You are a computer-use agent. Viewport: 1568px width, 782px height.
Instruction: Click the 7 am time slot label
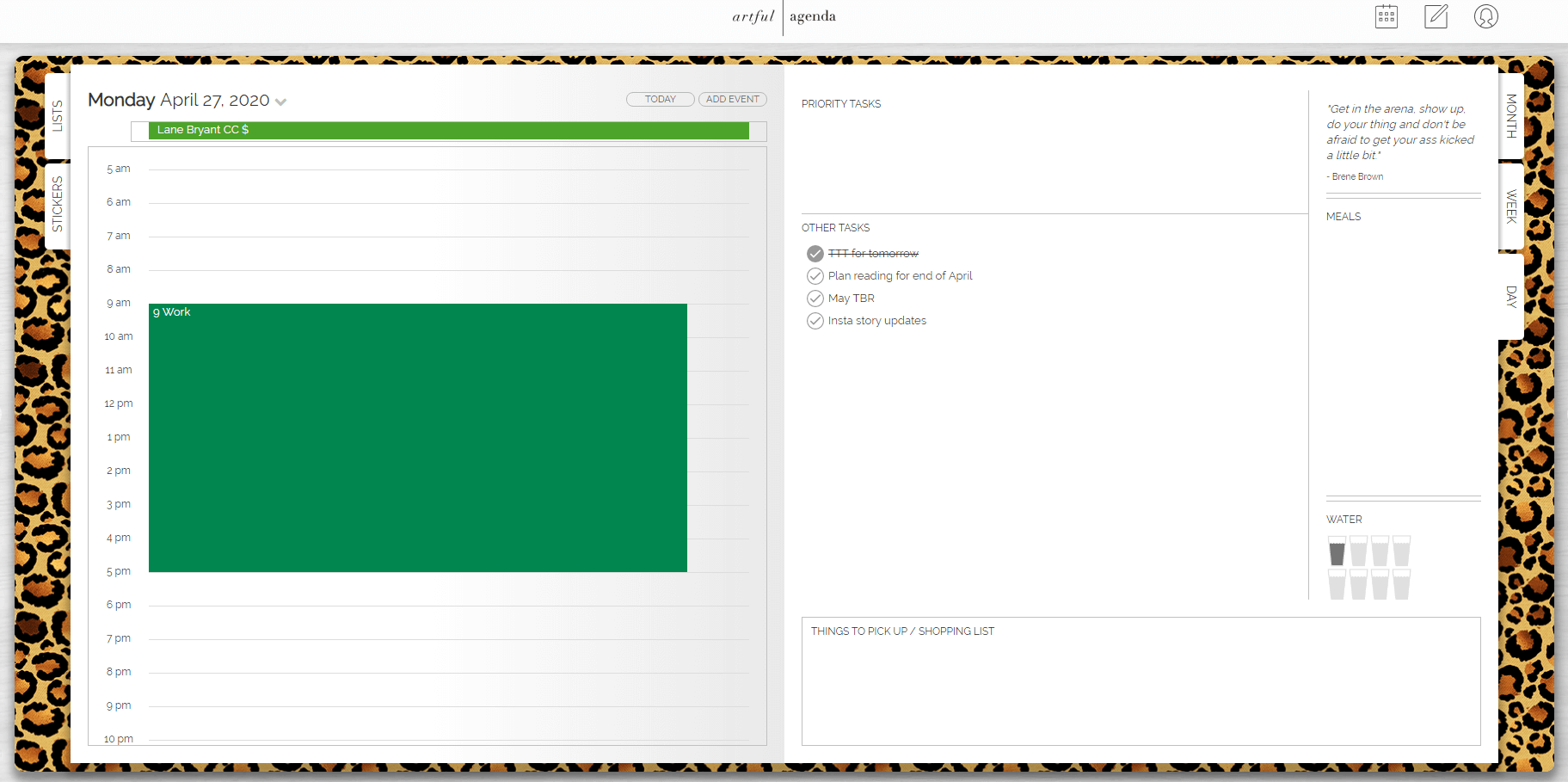click(119, 236)
